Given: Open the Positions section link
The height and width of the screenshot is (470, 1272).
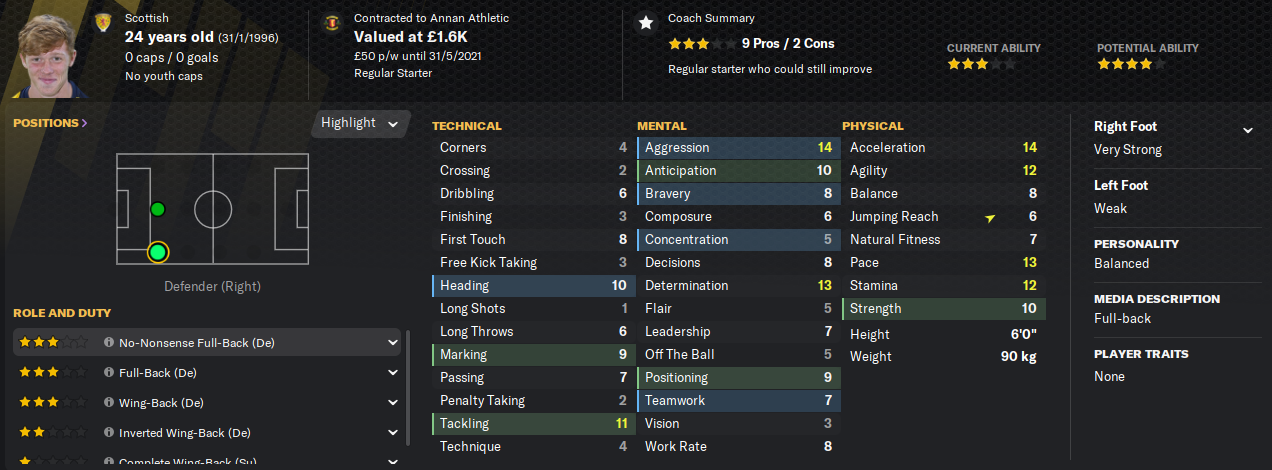Looking at the screenshot, I should pyautogui.click(x=50, y=123).
